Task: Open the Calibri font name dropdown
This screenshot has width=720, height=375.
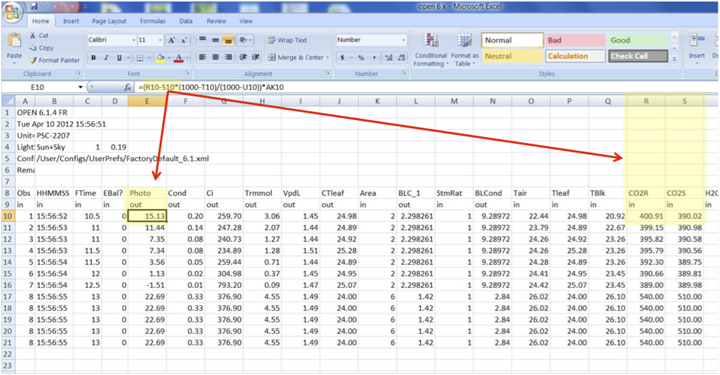Action: (x=134, y=40)
